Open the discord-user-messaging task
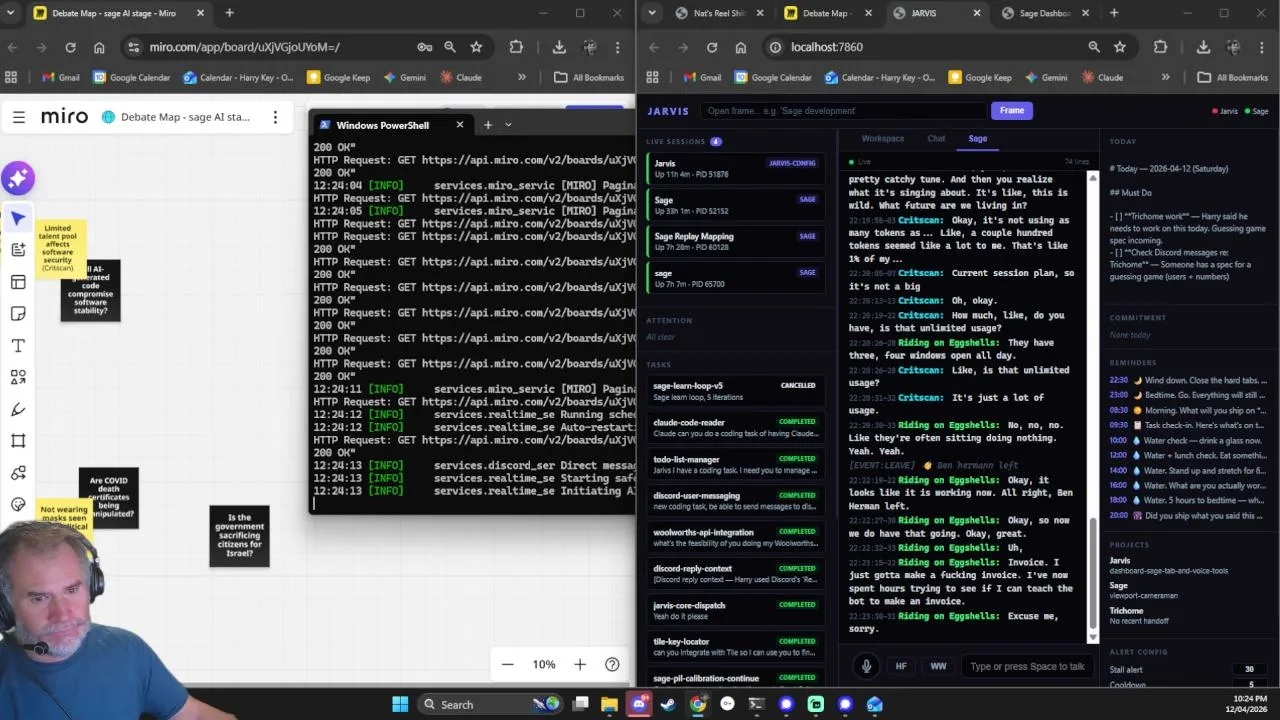This screenshot has width=1280, height=720. tap(735, 501)
